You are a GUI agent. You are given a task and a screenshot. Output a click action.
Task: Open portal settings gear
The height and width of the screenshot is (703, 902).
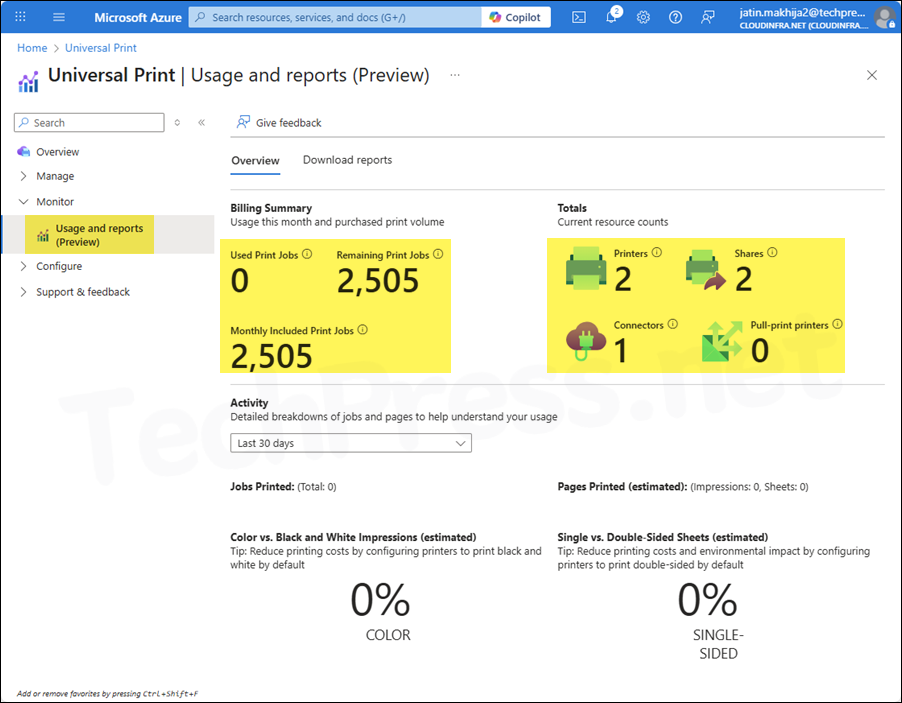[x=643, y=17]
